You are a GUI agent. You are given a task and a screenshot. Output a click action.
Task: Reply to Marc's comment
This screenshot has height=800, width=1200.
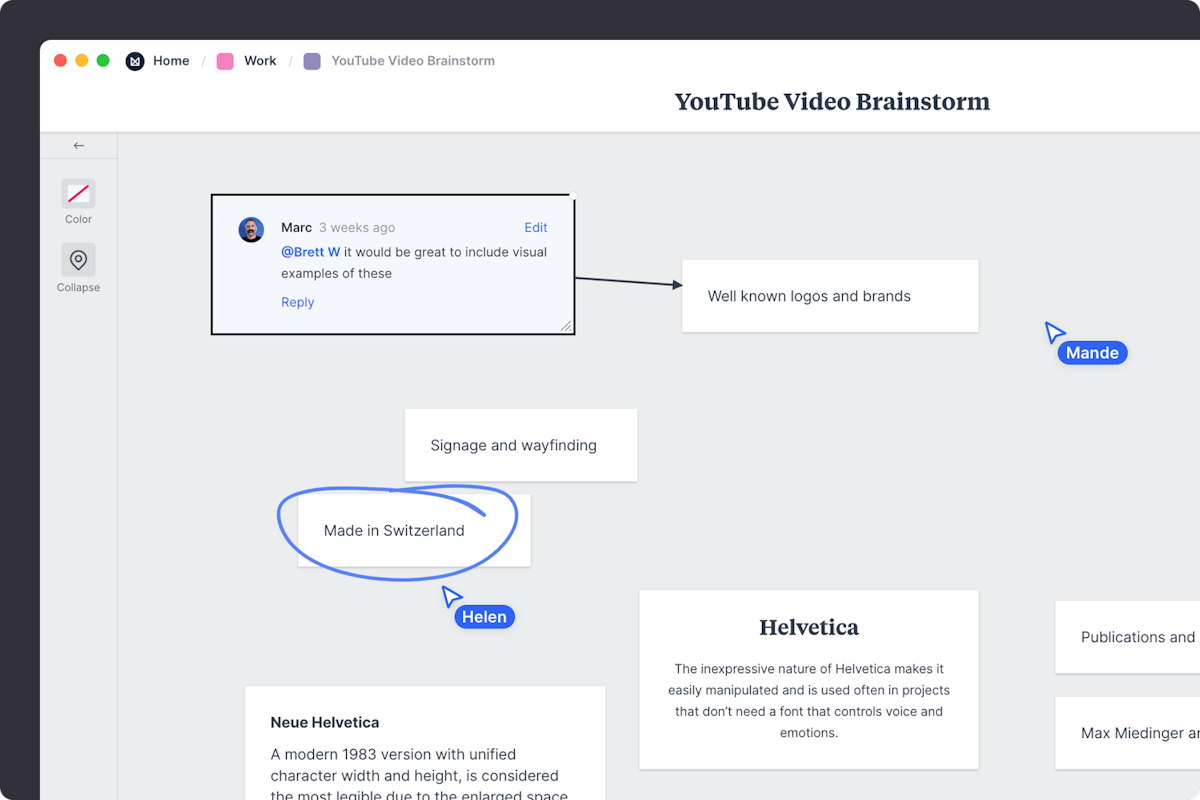pos(297,301)
